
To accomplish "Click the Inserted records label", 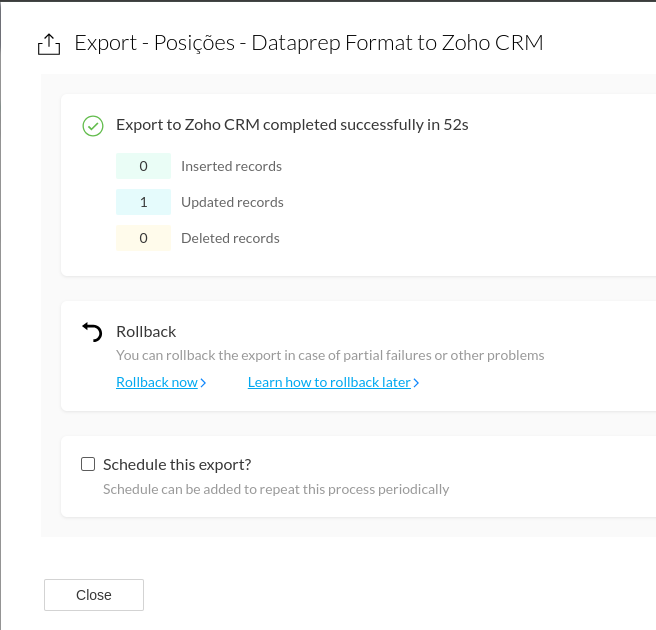I will pyautogui.click(x=231, y=166).
